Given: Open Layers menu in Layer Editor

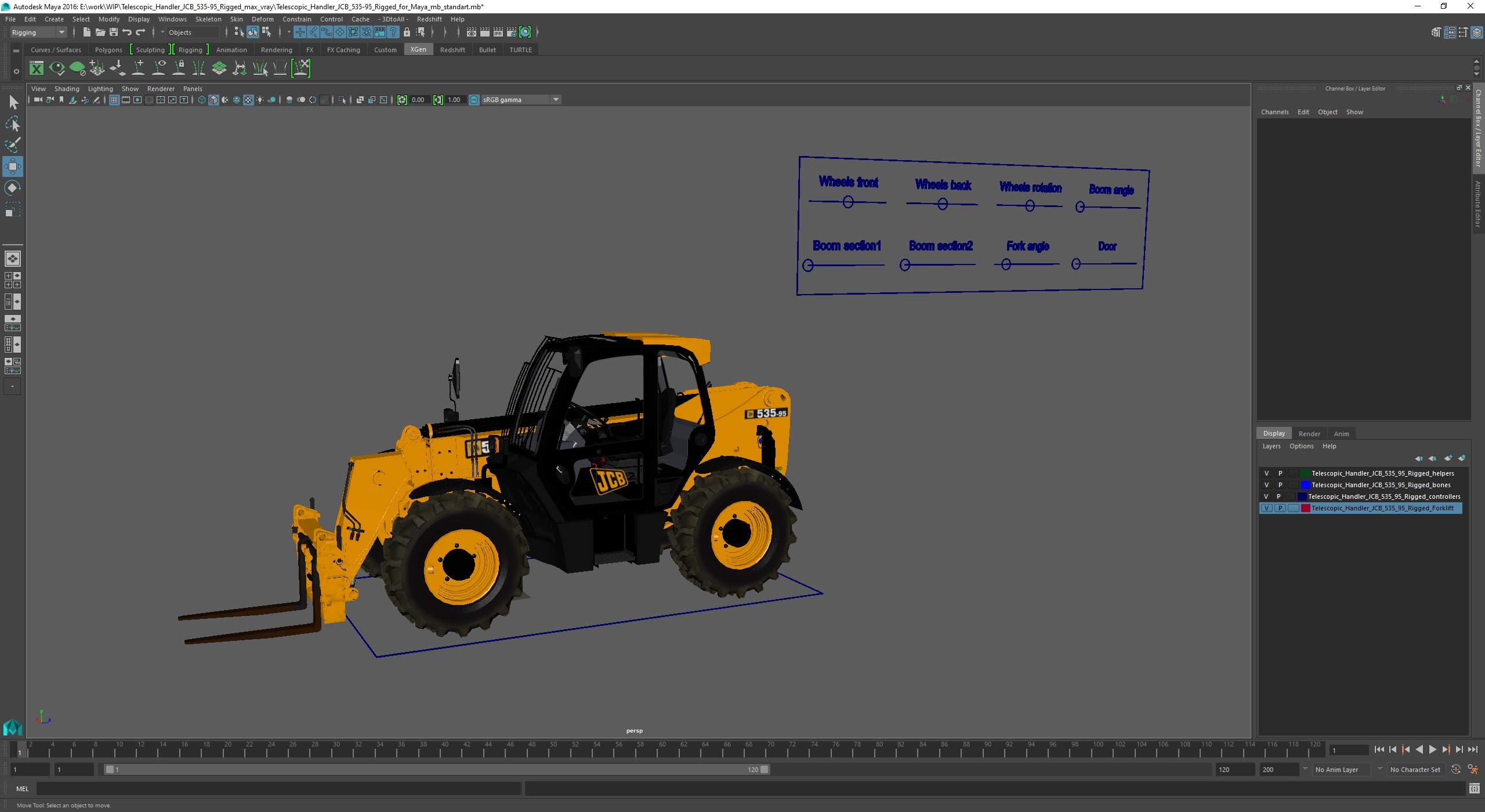Looking at the screenshot, I should click(1271, 446).
